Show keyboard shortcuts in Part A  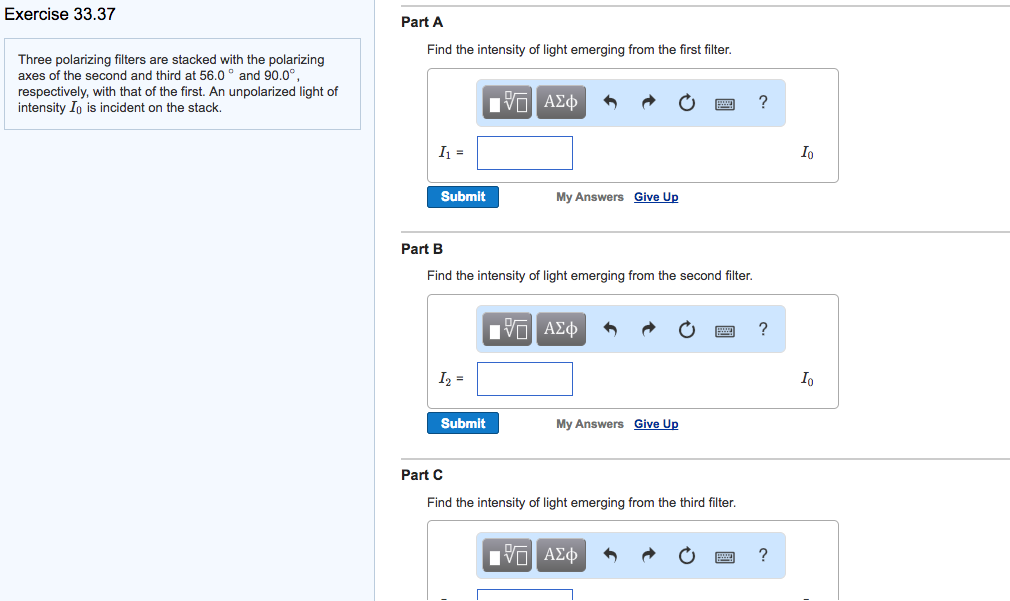pyautogui.click(x=725, y=102)
